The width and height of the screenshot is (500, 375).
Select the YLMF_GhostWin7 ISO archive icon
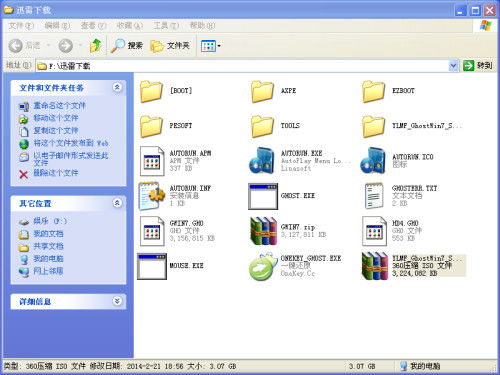click(x=375, y=266)
